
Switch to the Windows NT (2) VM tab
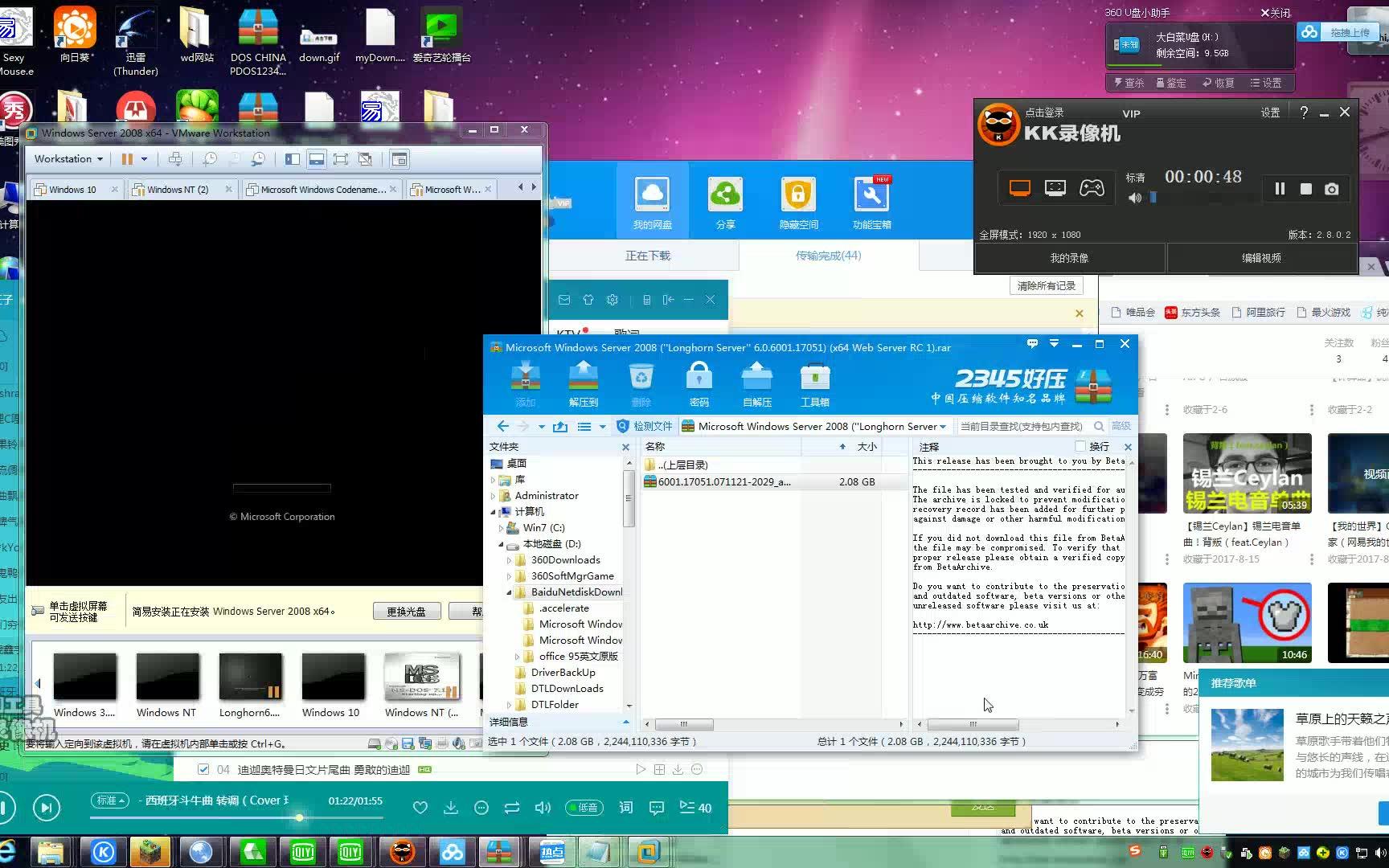click(178, 190)
